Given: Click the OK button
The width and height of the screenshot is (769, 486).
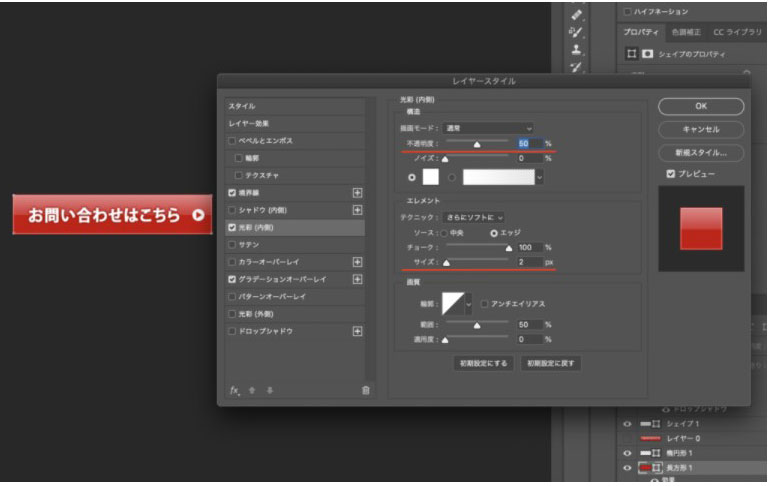Looking at the screenshot, I should 700,106.
